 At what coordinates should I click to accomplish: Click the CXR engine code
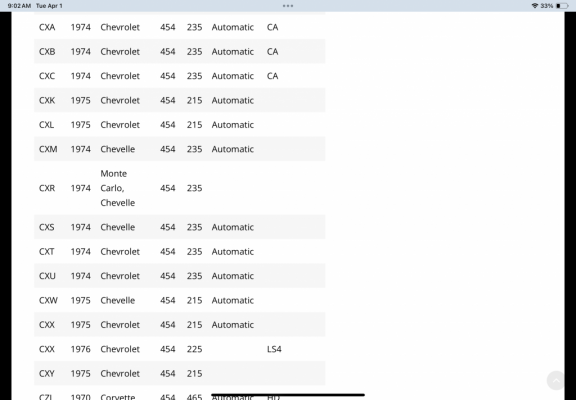47,188
